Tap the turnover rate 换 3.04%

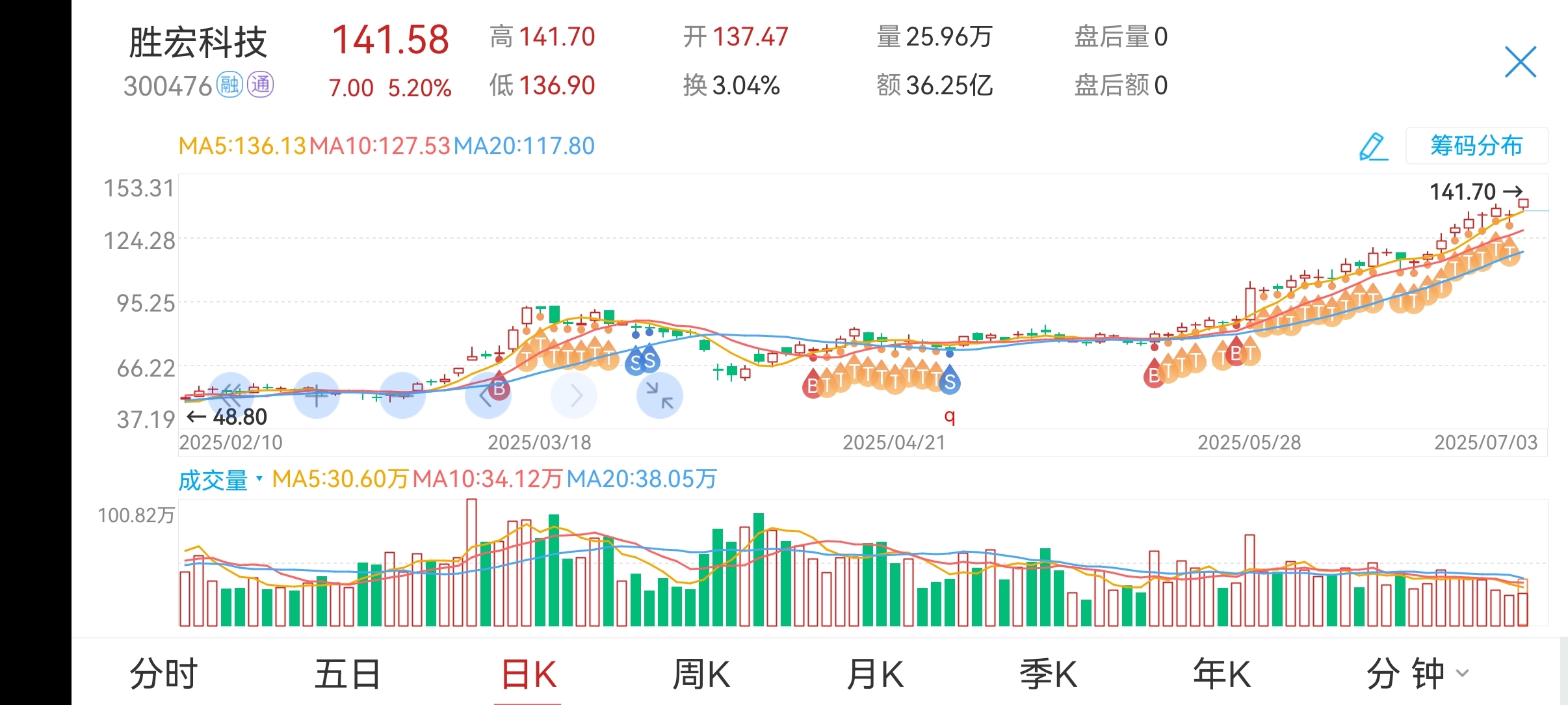(x=731, y=85)
